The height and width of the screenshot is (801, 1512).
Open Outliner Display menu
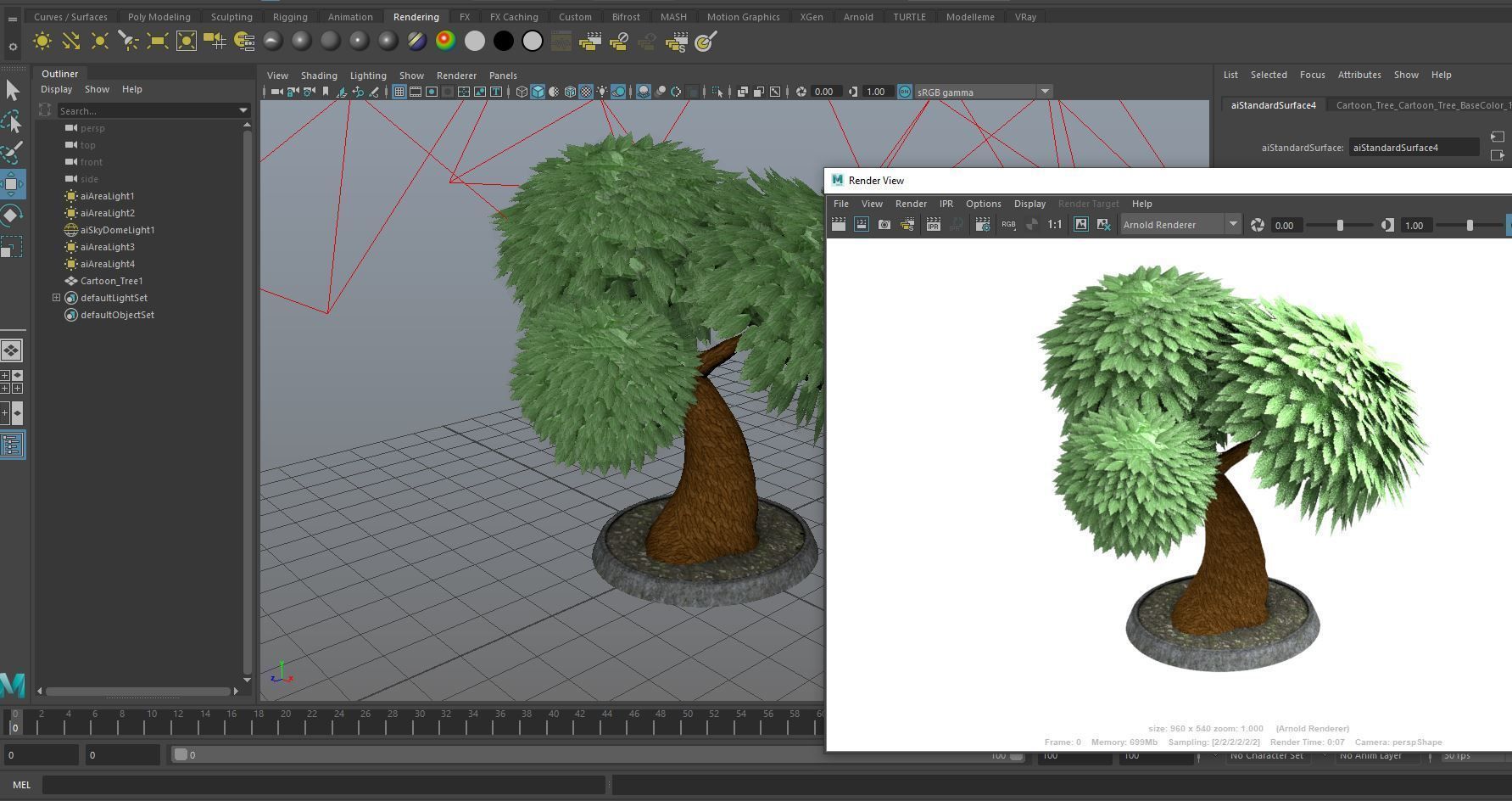pos(57,89)
